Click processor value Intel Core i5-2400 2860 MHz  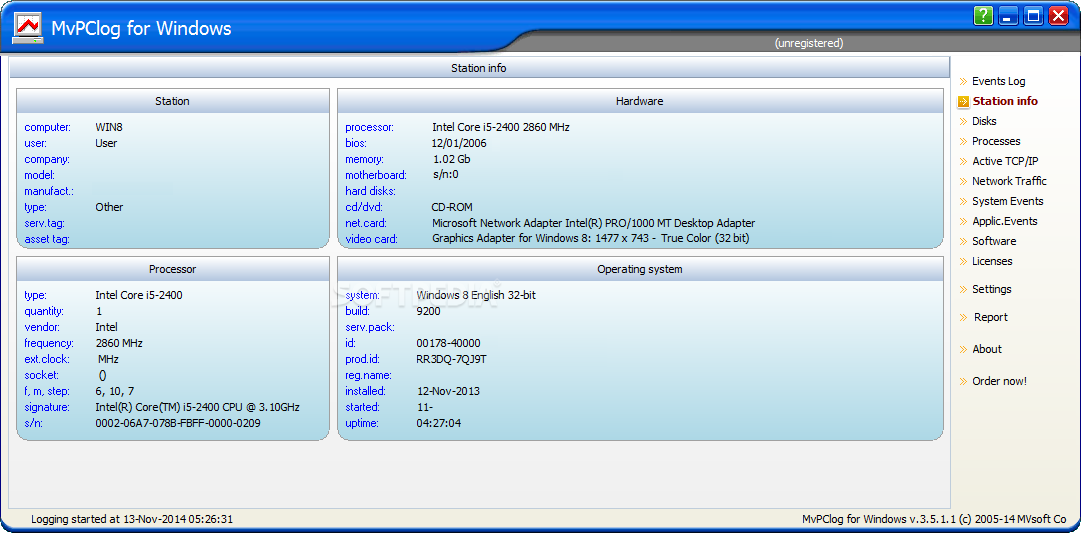coord(501,128)
